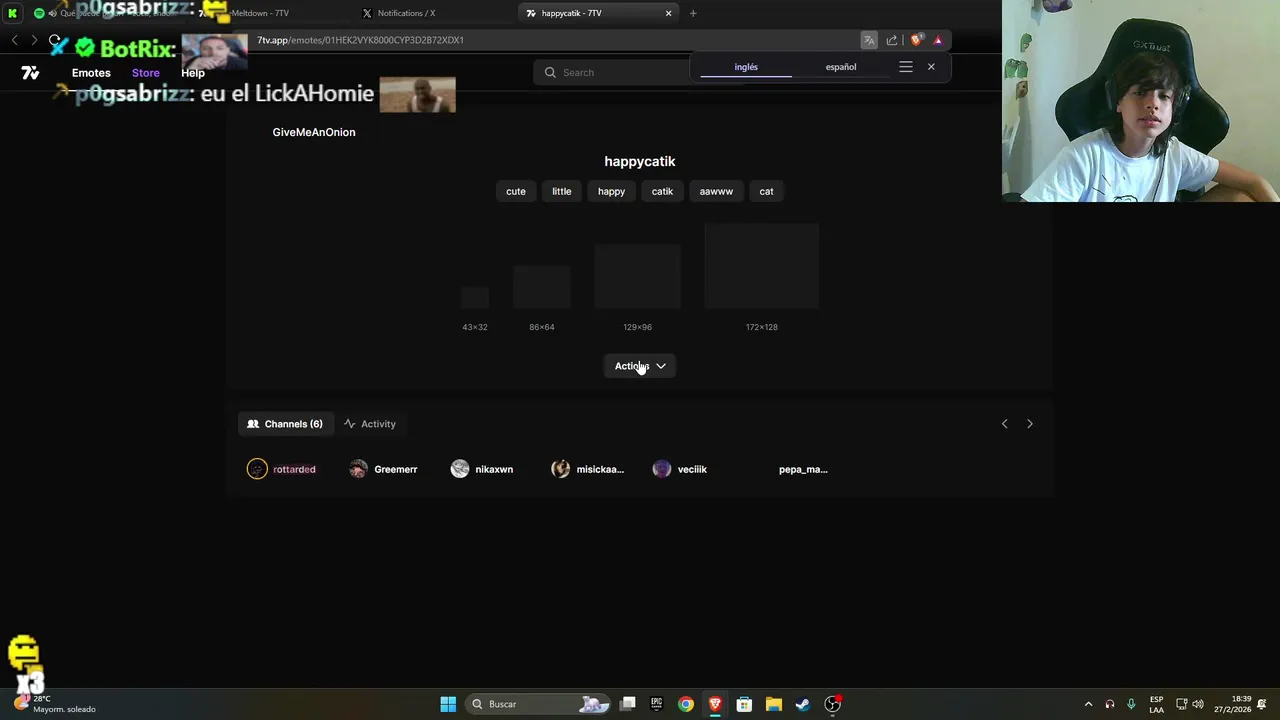
Task: Select the 129×96 emote preview
Action: [637, 276]
